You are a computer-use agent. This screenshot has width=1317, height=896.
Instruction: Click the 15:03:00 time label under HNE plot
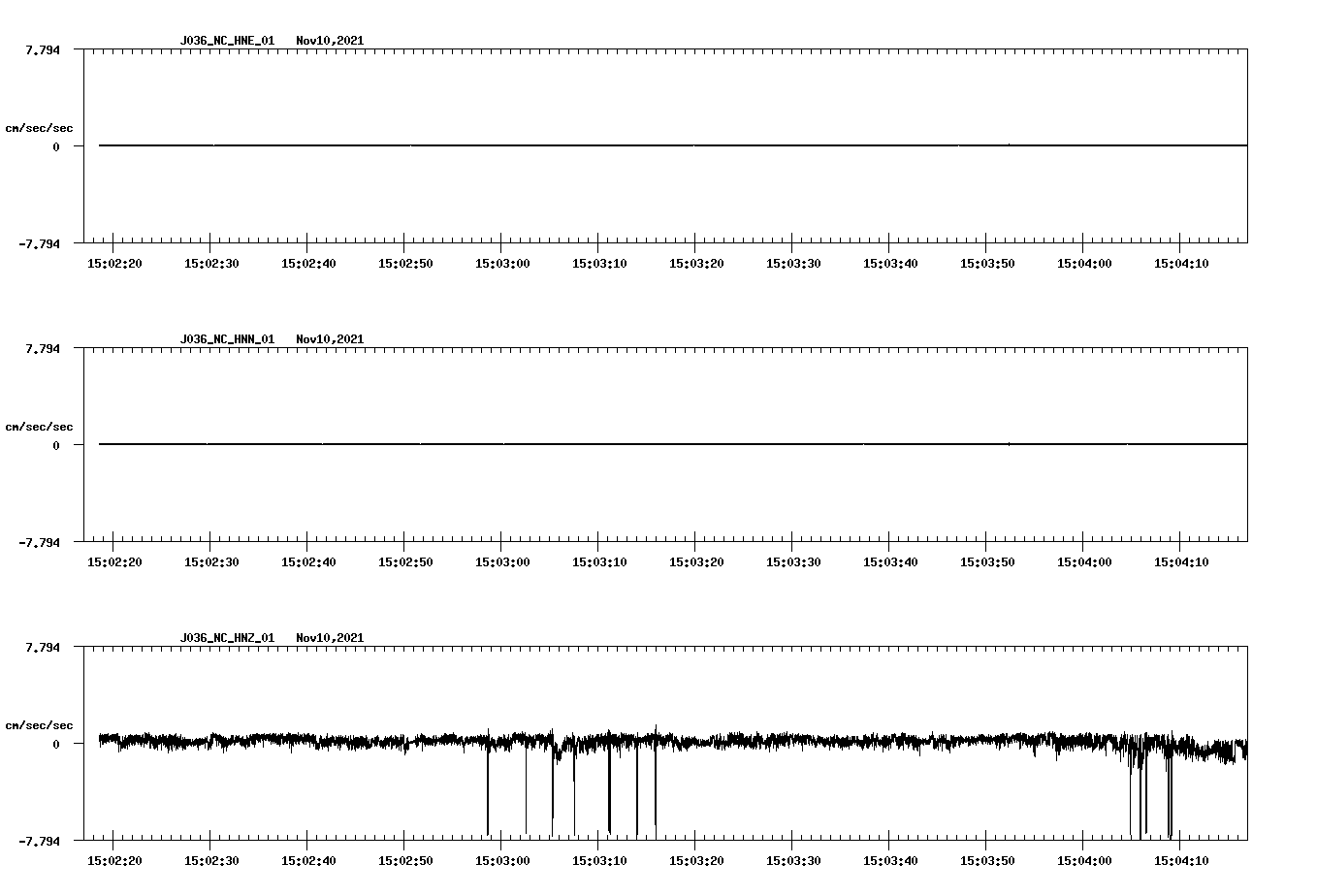(502, 264)
